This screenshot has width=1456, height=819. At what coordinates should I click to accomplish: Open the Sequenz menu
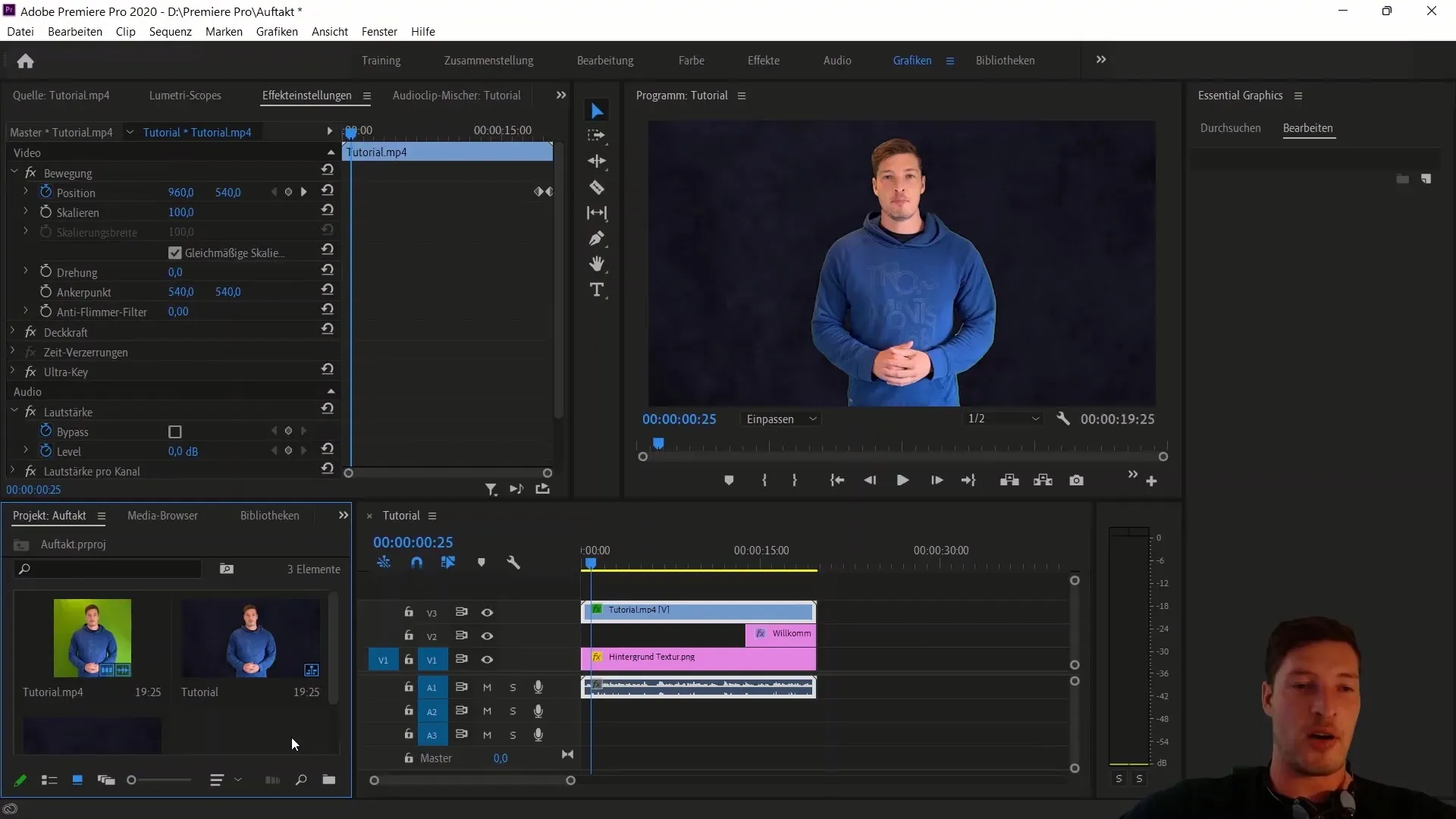pyautogui.click(x=170, y=32)
